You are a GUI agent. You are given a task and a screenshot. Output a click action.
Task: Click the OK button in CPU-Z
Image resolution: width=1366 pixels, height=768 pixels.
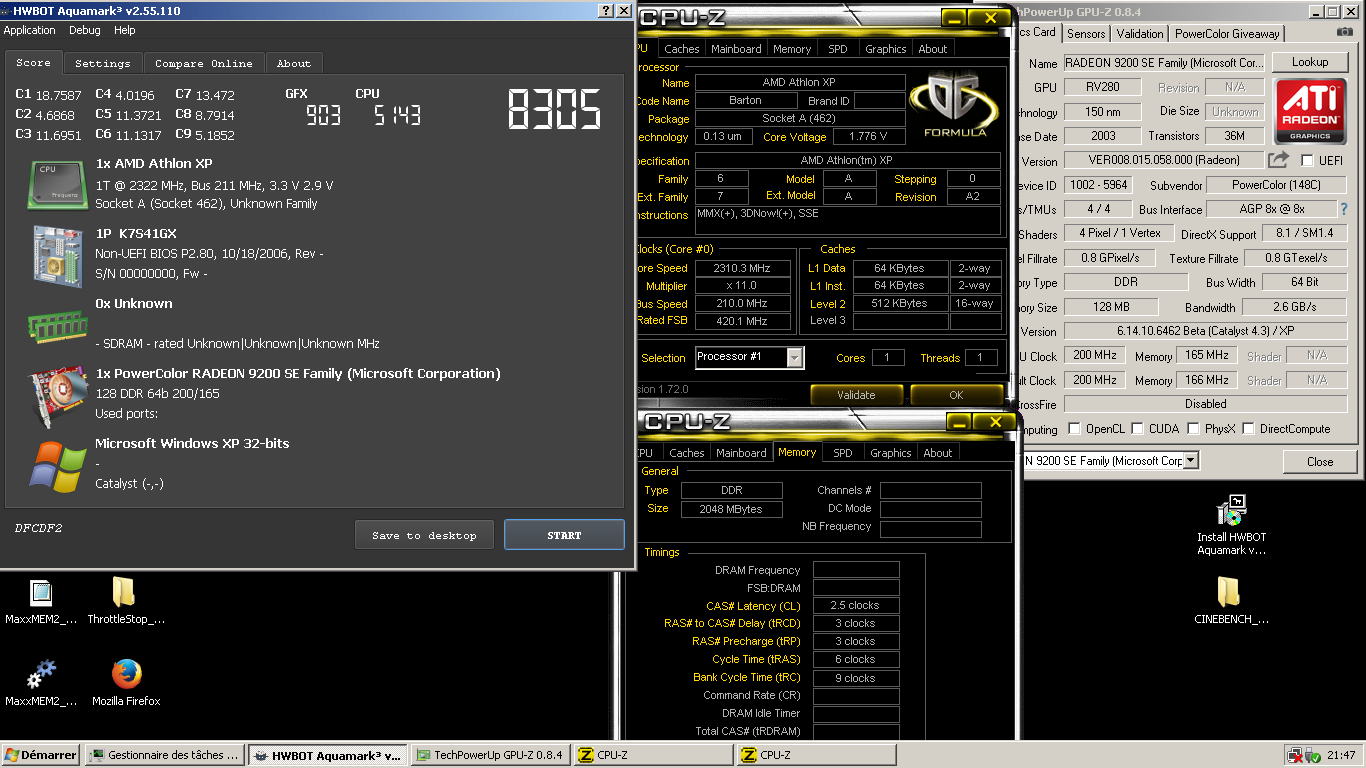coord(956,395)
